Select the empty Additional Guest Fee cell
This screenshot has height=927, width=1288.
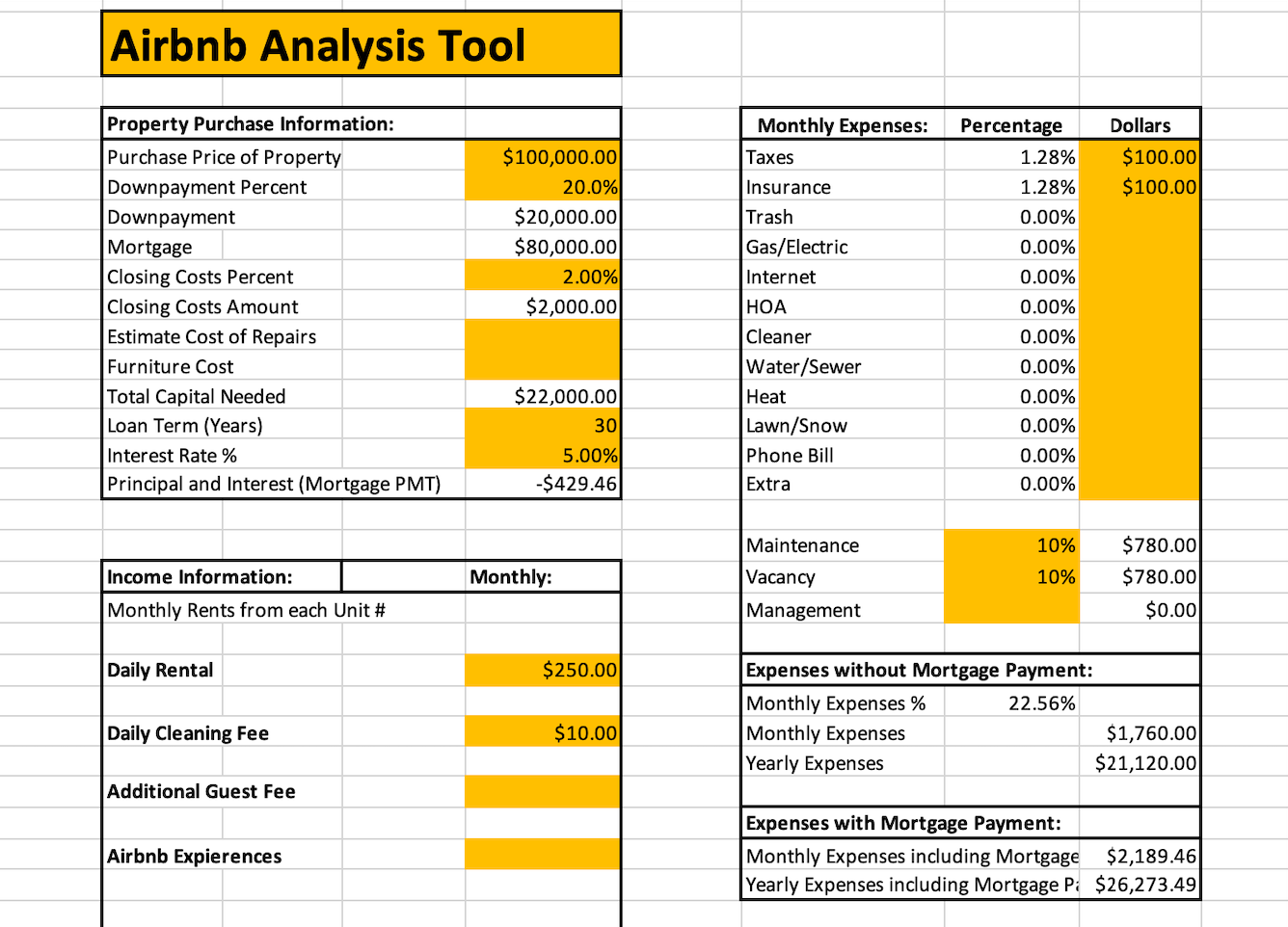coord(543,791)
